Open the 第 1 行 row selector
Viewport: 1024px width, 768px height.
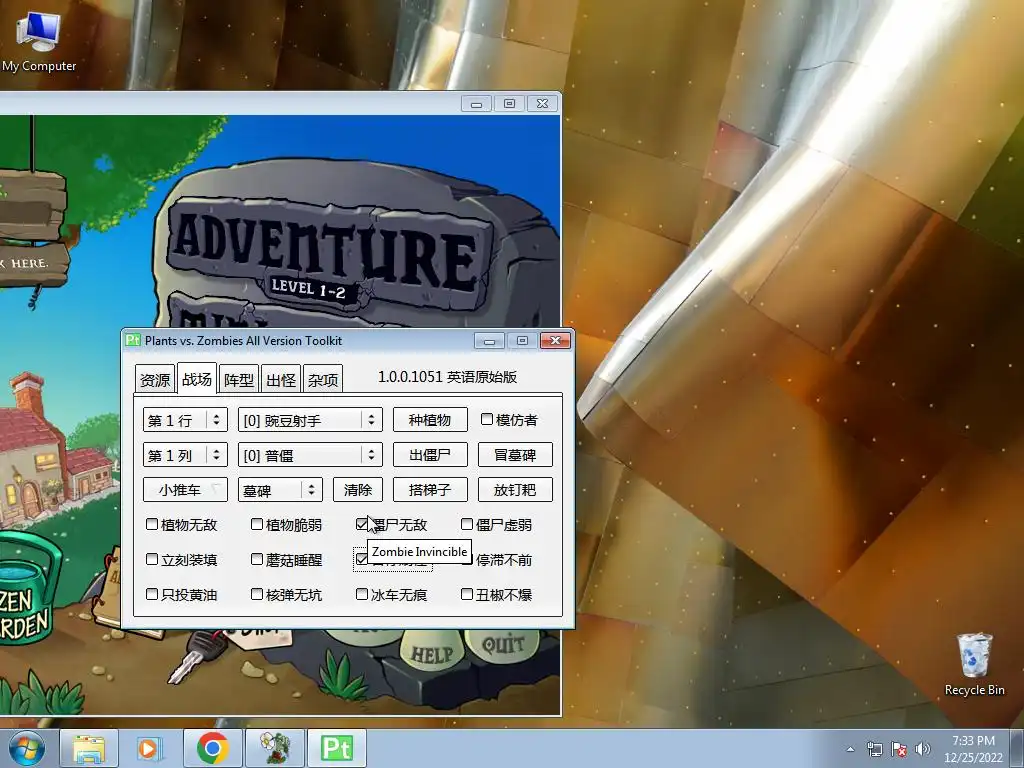point(185,420)
